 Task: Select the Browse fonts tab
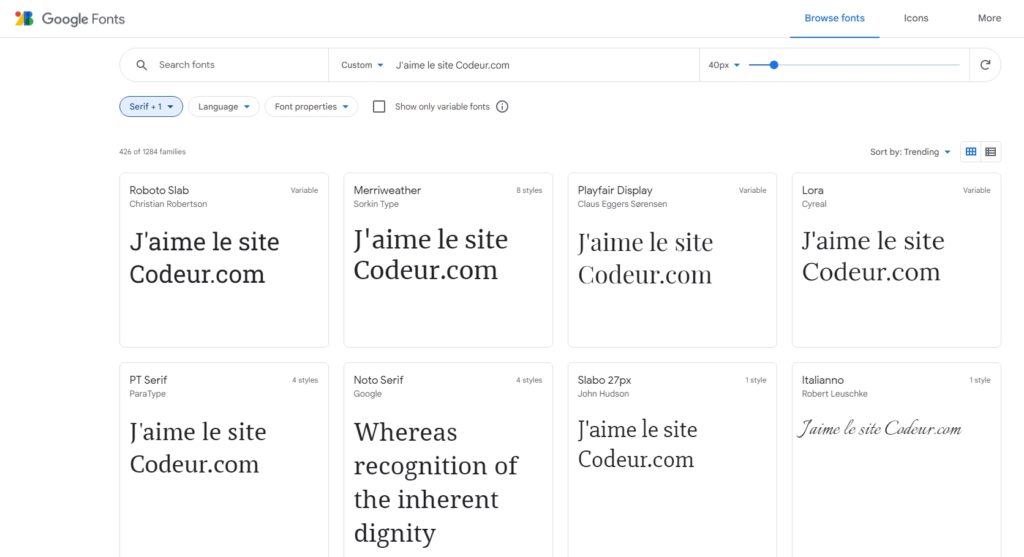tap(834, 18)
